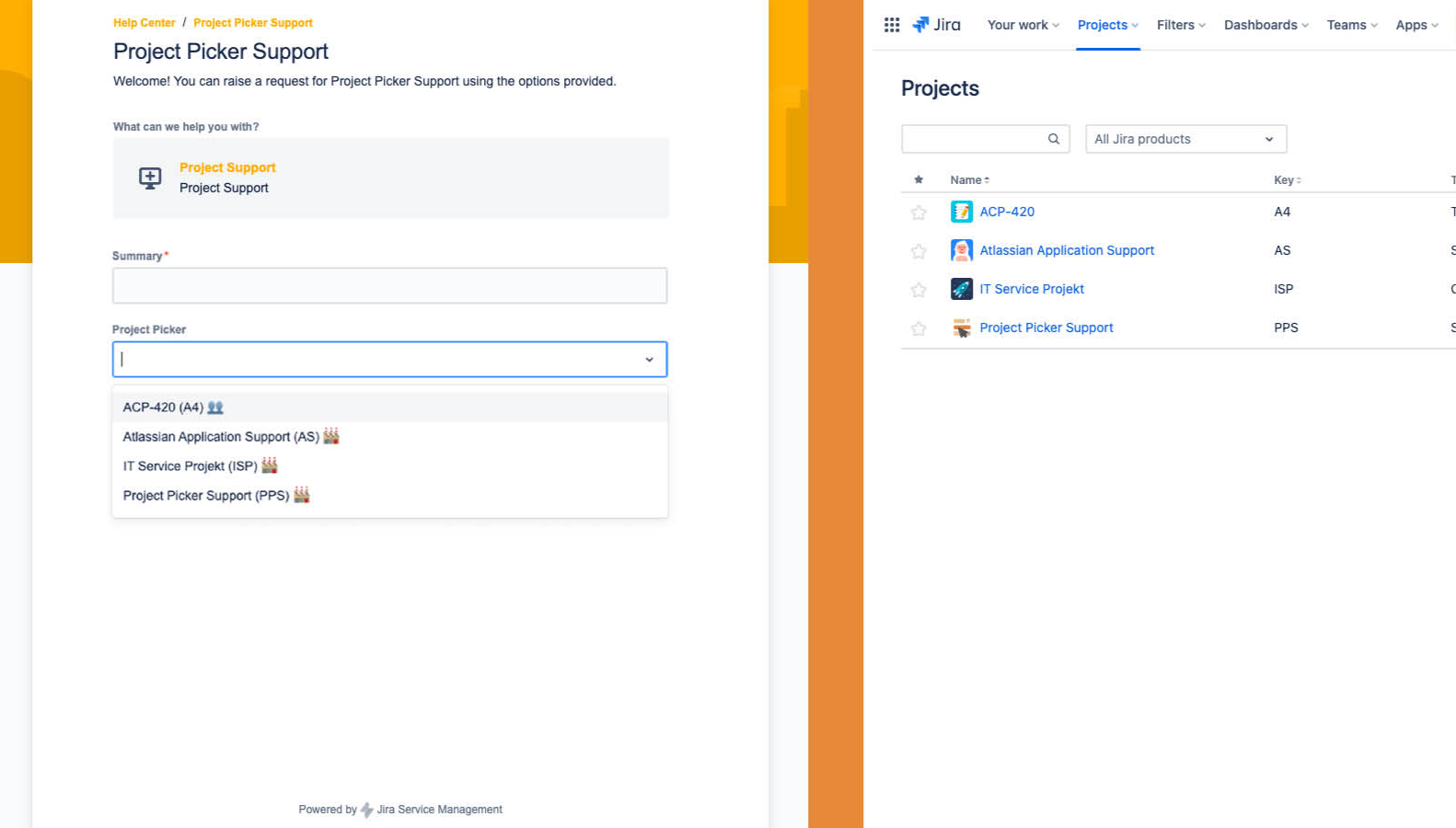Open the ACP-420 project link
The height and width of the screenshot is (828, 1456).
[1007, 212]
